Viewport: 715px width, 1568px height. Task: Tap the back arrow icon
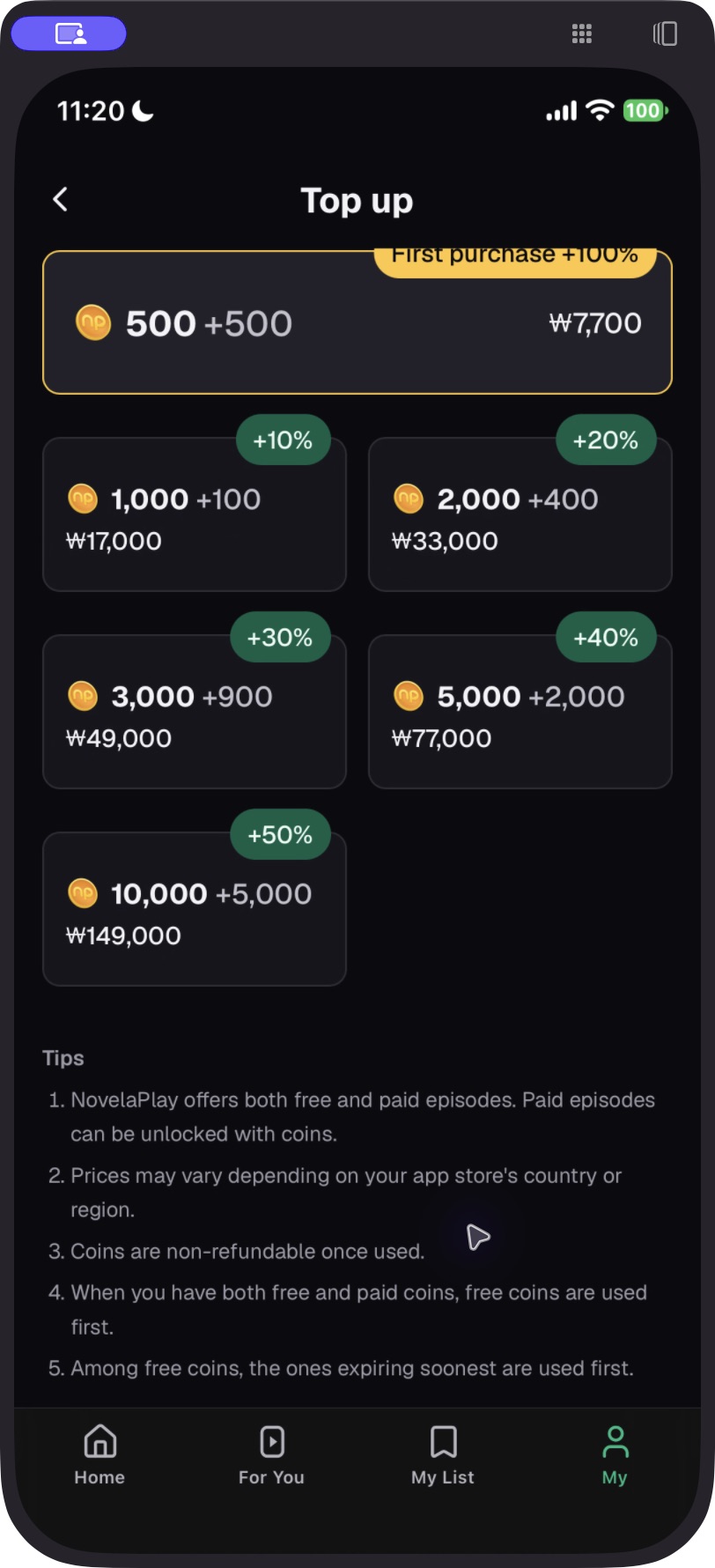(60, 200)
